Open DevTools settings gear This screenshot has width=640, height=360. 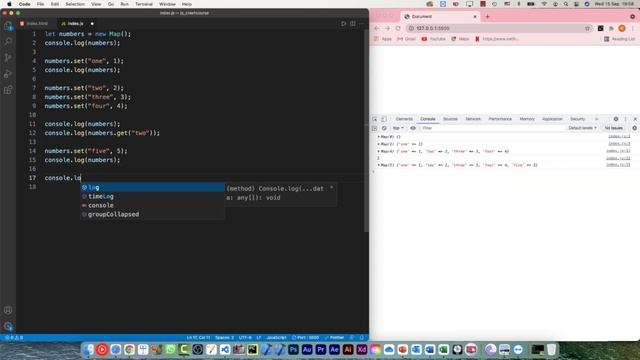click(x=616, y=119)
